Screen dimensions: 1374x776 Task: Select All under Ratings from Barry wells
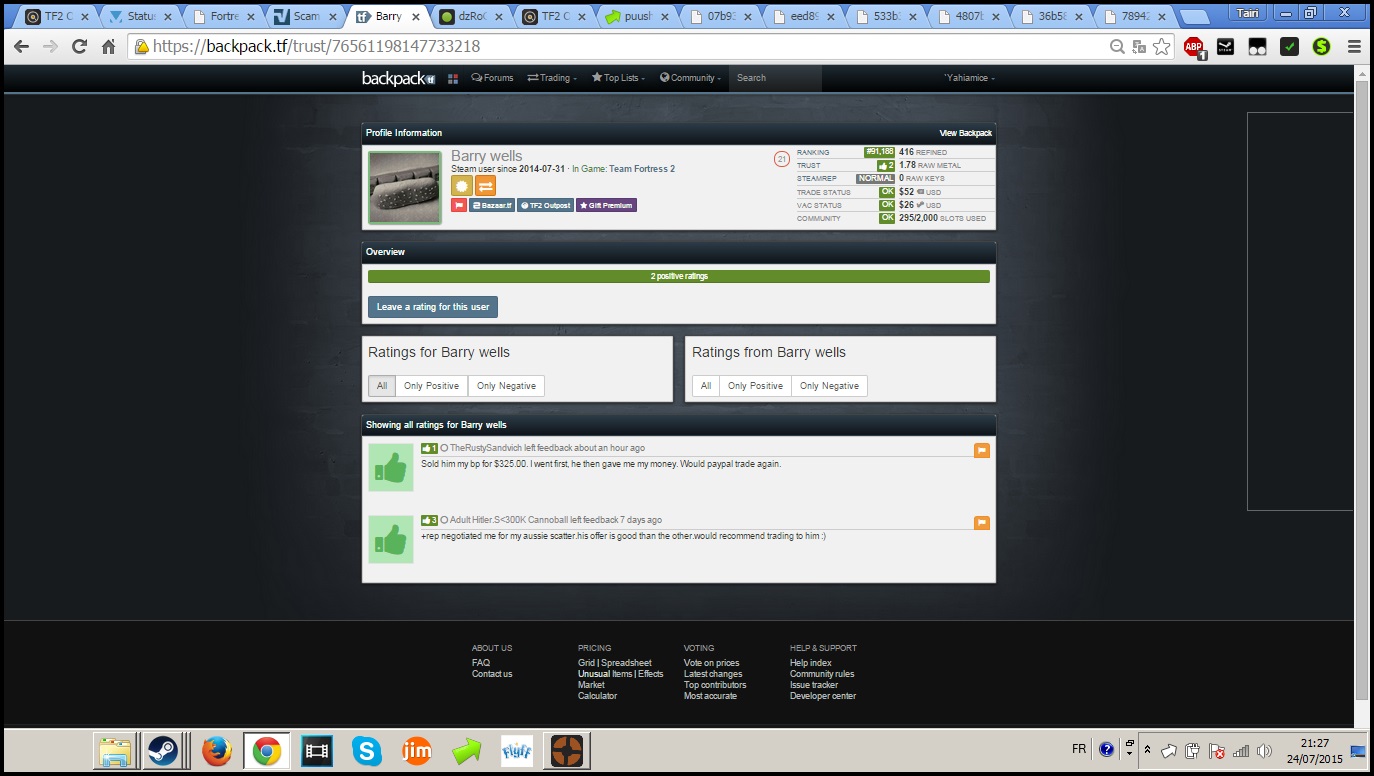[705, 386]
